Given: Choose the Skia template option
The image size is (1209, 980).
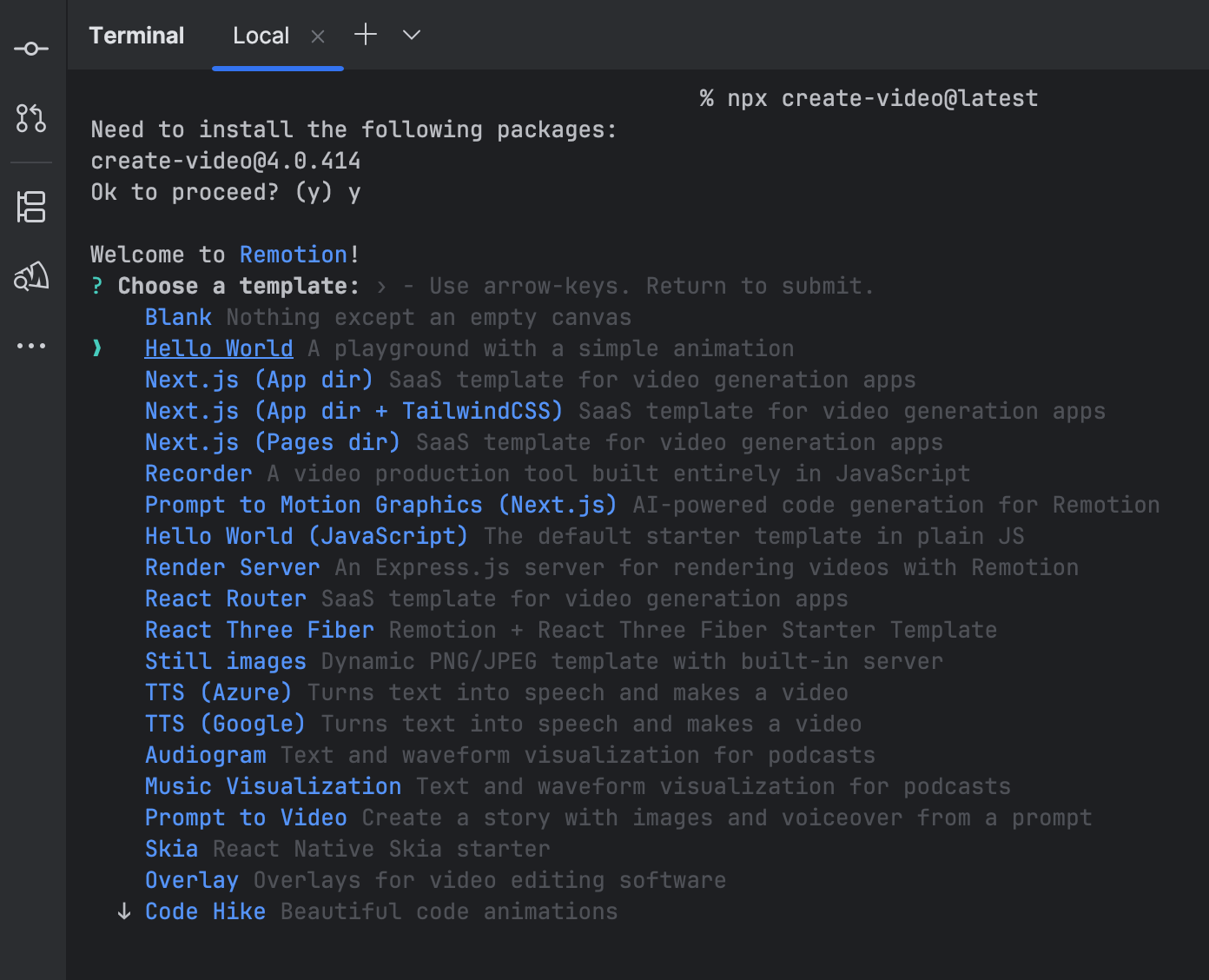Looking at the screenshot, I should pos(171,849).
